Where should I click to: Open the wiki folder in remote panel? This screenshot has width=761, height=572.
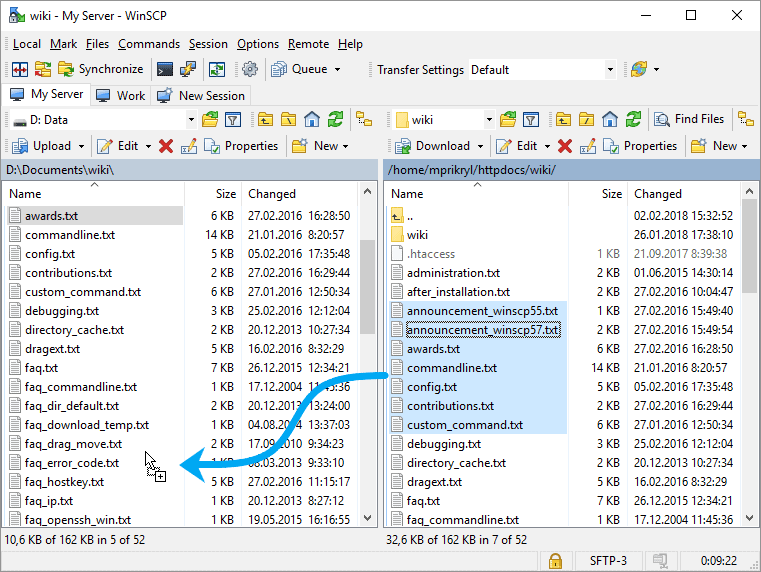417,235
